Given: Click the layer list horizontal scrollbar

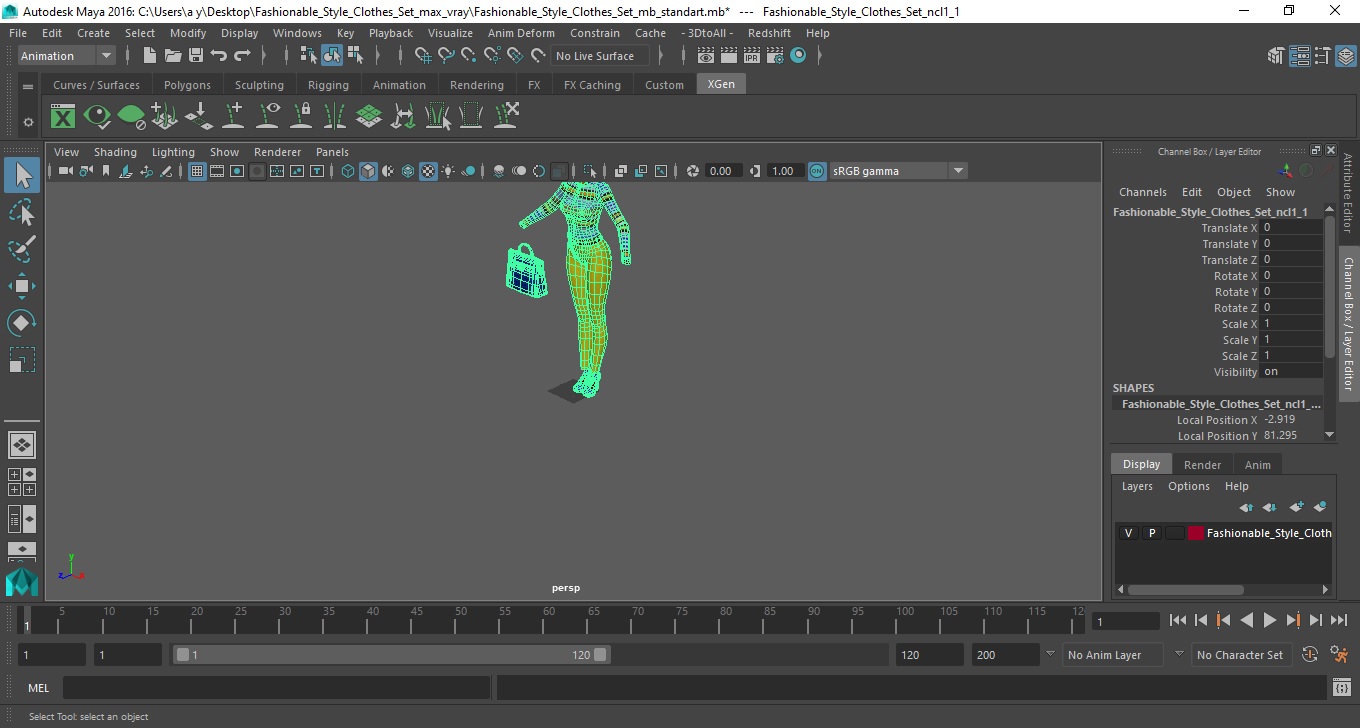Looking at the screenshot, I should pos(1186,590).
